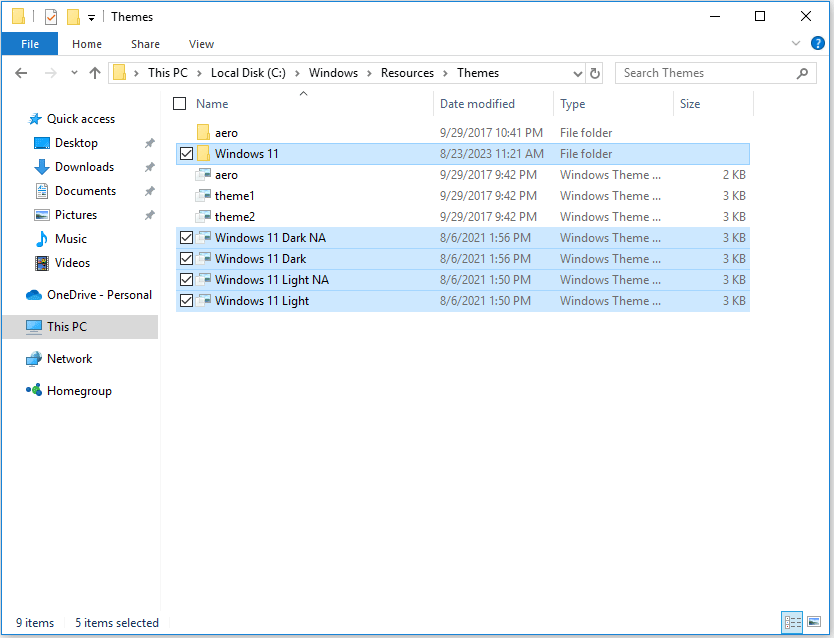Click the OneDrive - Personal cloud icon
This screenshot has width=834, height=638.
pyautogui.click(x=34, y=295)
